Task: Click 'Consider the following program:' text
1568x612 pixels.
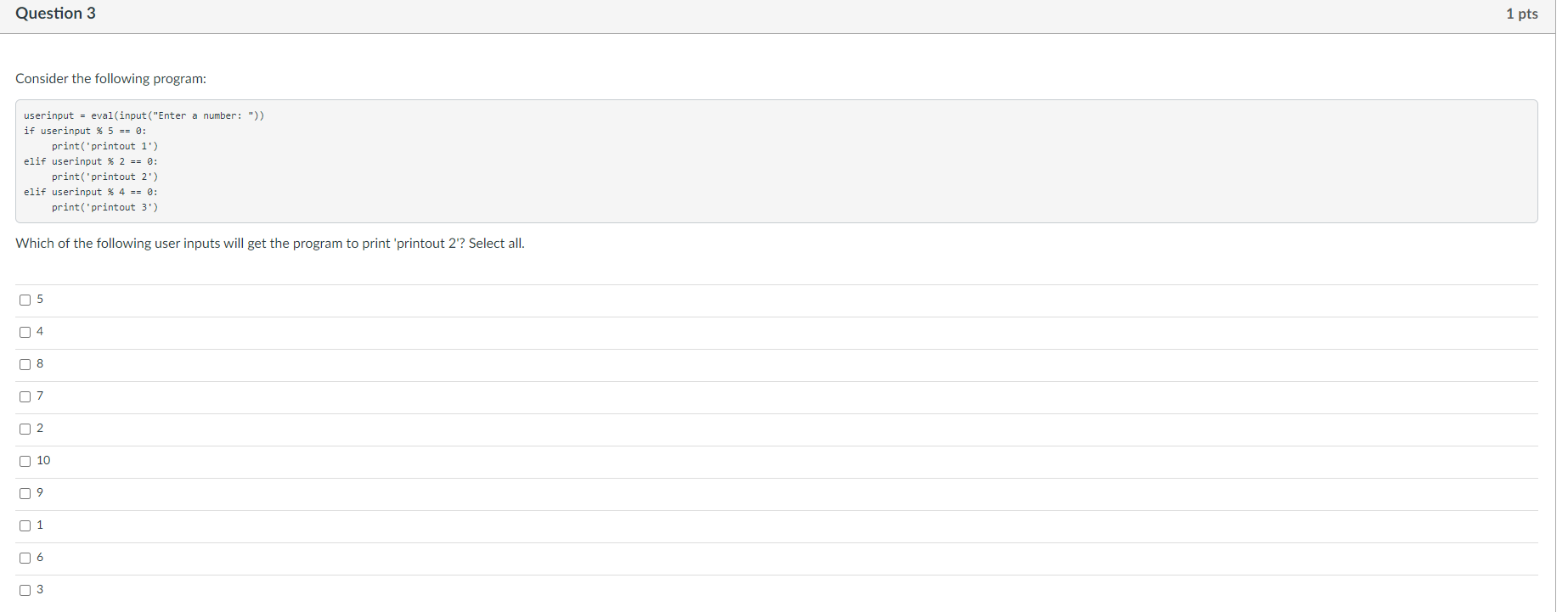Action: tap(110, 79)
